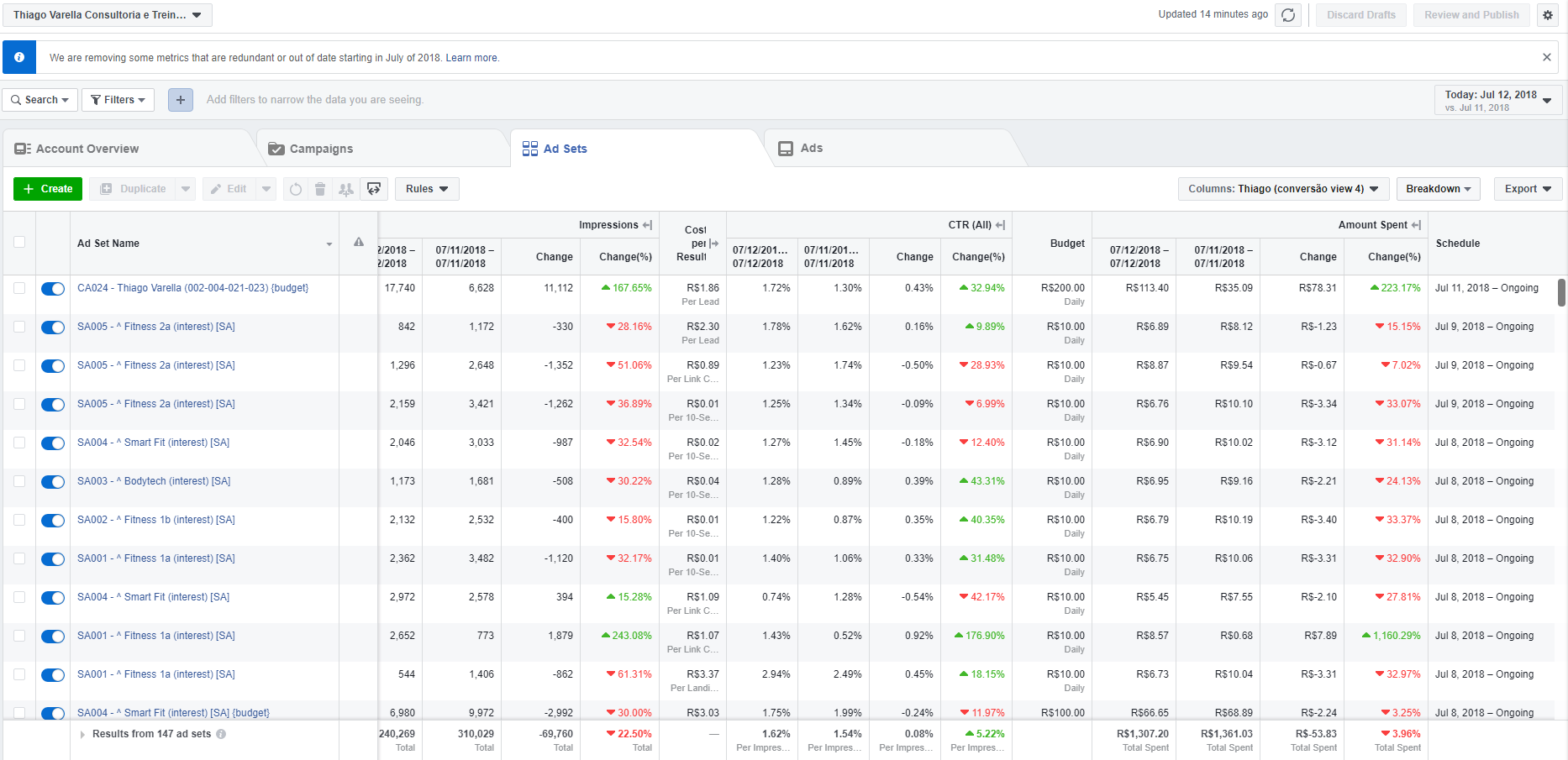The image size is (1568, 760).
Task: Click the vertical scrollbar on table
Action: tap(1561, 293)
